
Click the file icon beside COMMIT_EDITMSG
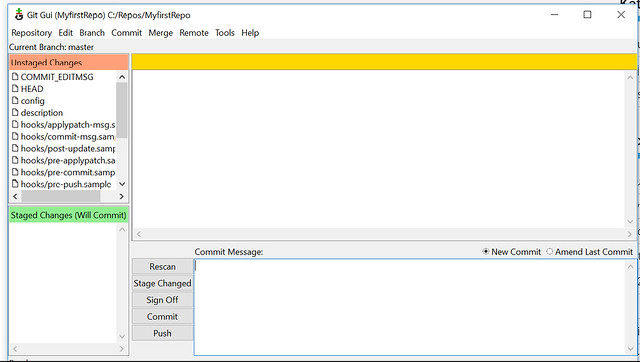tap(16, 77)
